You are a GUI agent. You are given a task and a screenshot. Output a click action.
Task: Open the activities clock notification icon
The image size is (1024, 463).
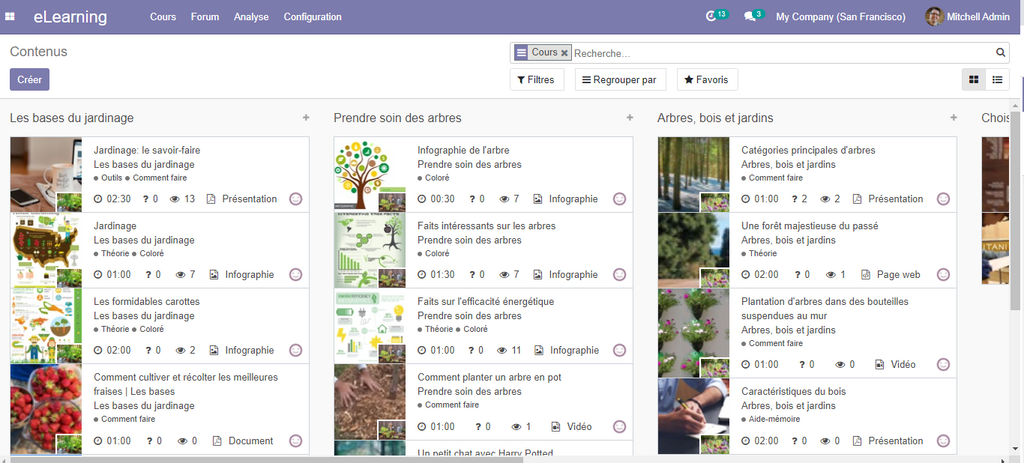[712, 17]
